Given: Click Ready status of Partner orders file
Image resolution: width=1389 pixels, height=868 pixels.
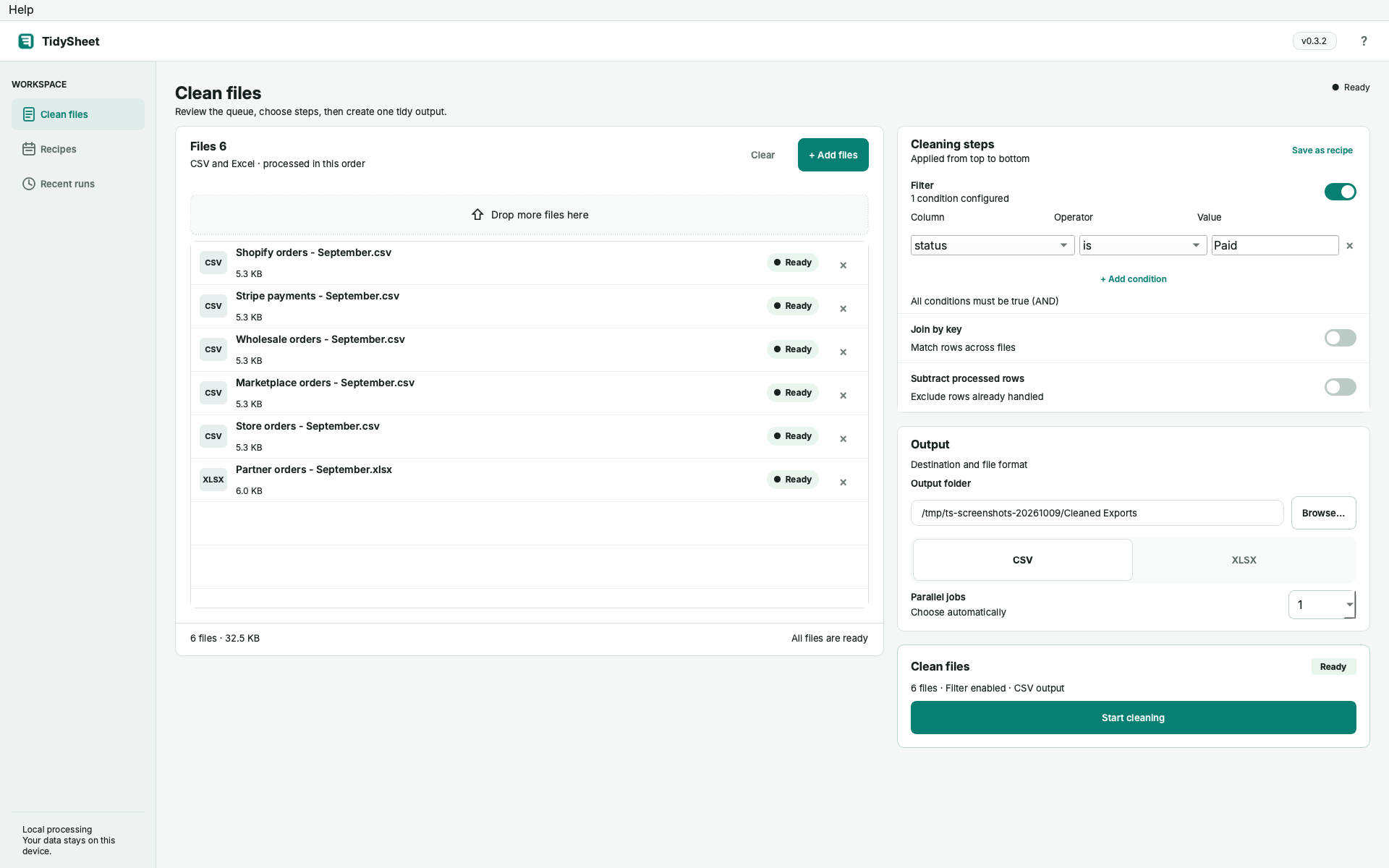Looking at the screenshot, I should click(793, 480).
